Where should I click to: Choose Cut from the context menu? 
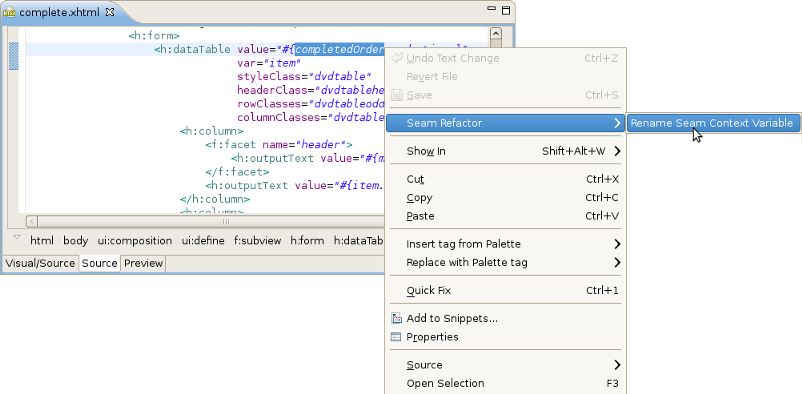pyautogui.click(x=505, y=179)
